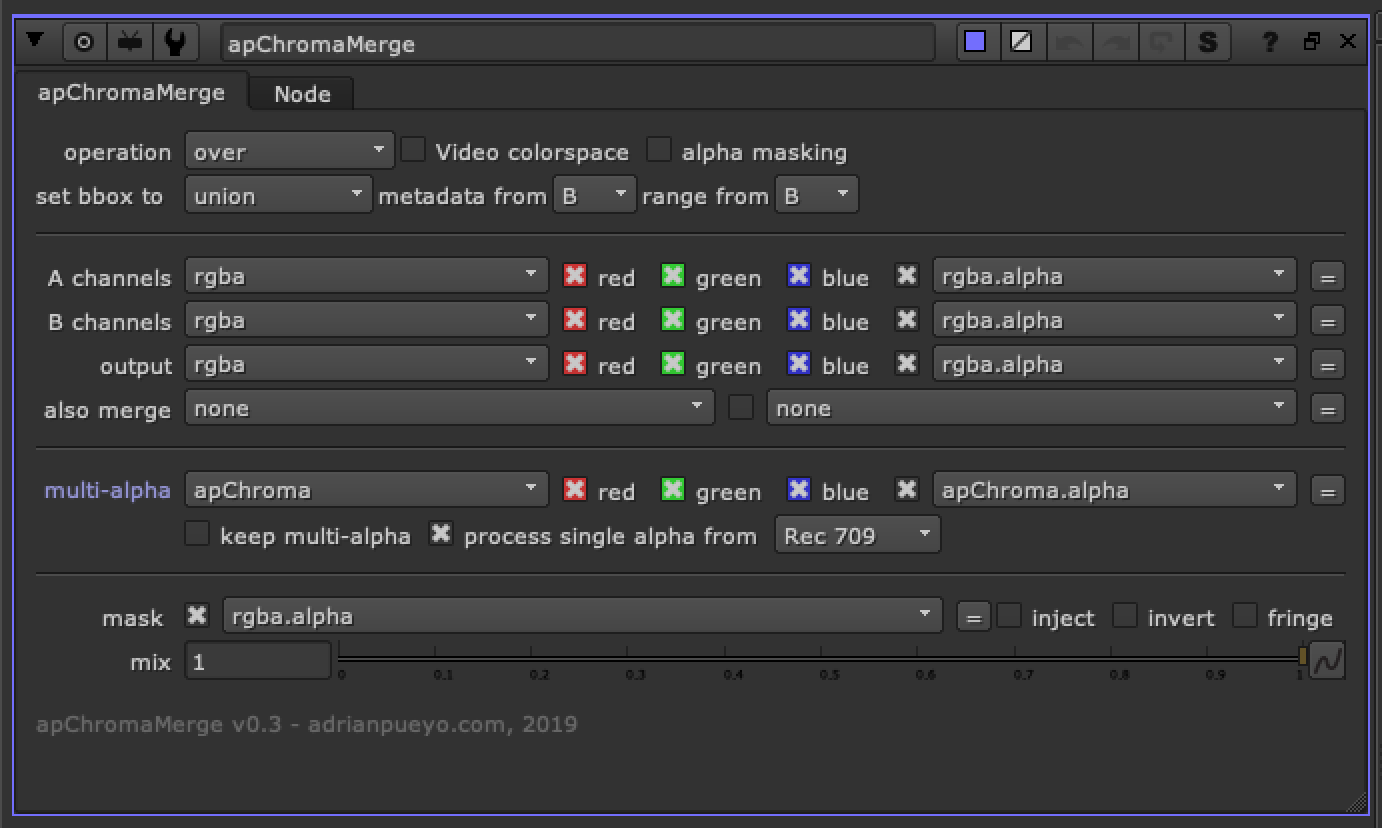This screenshot has width=1382, height=828.
Task: Click the S script button in titlebar
Action: point(1208,41)
